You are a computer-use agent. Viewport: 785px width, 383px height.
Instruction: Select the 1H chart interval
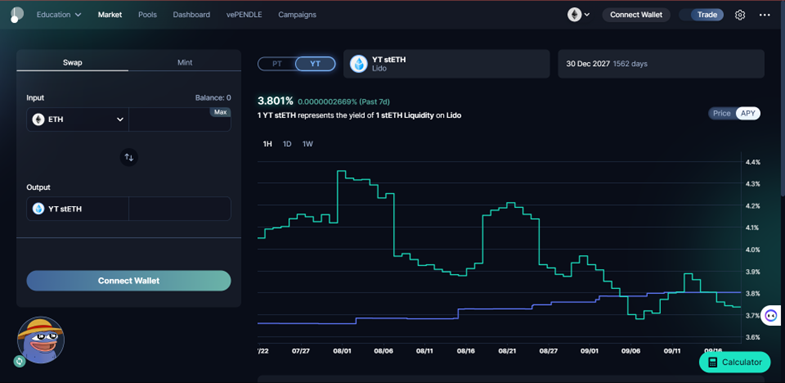tap(267, 144)
